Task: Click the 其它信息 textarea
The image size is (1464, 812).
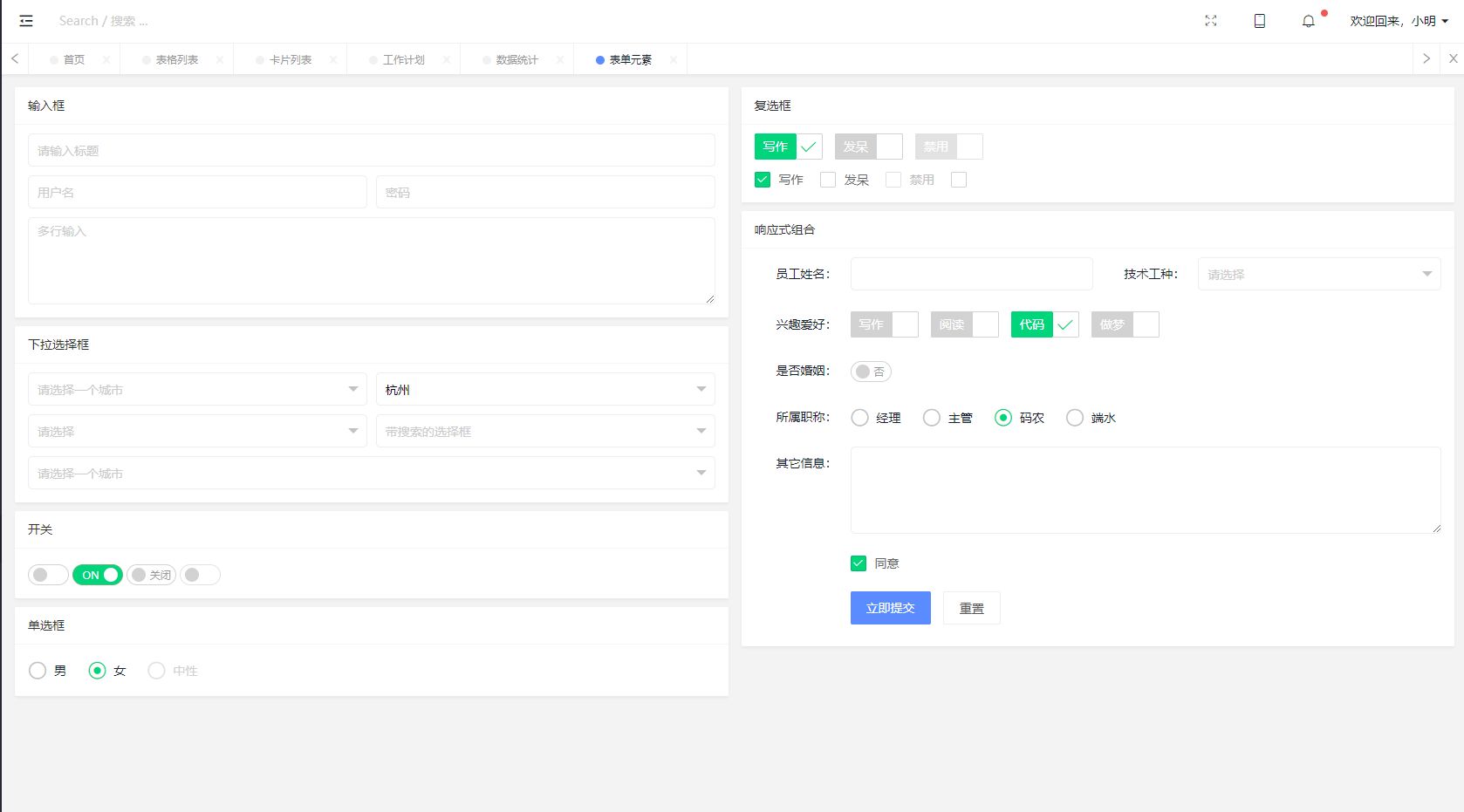Action: point(1146,490)
